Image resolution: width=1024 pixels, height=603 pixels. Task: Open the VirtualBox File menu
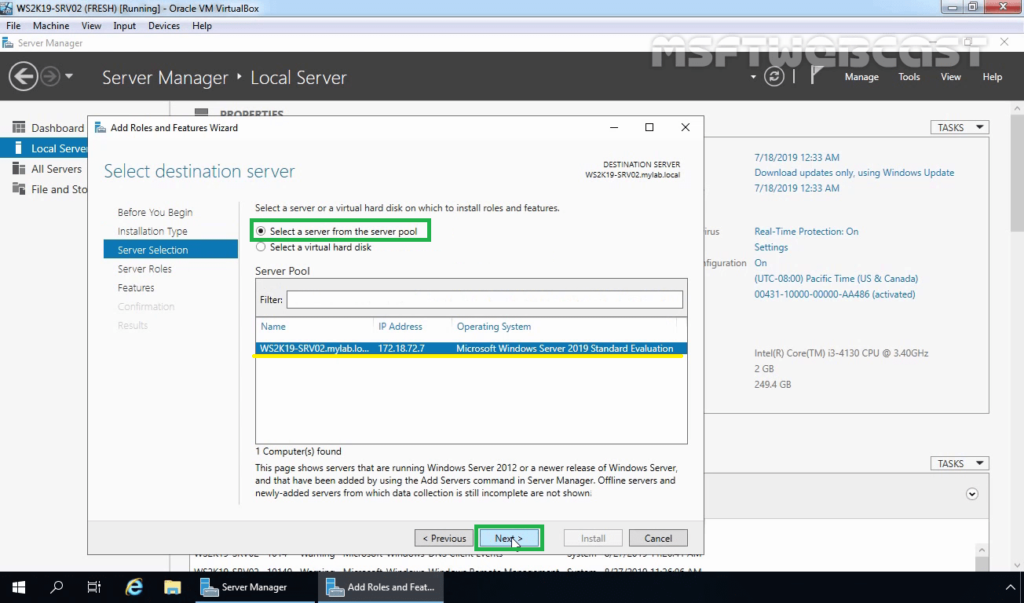point(13,25)
